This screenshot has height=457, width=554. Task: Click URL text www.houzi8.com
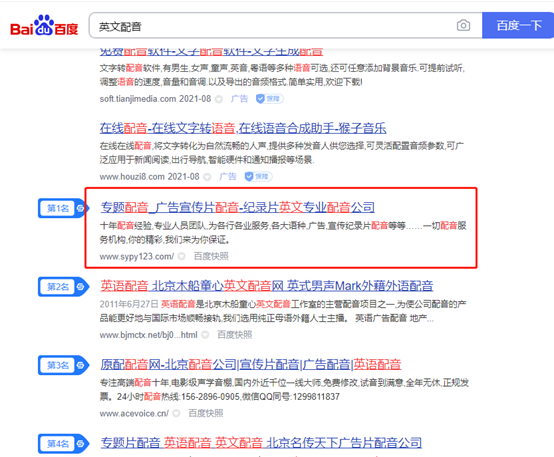pos(132,177)
